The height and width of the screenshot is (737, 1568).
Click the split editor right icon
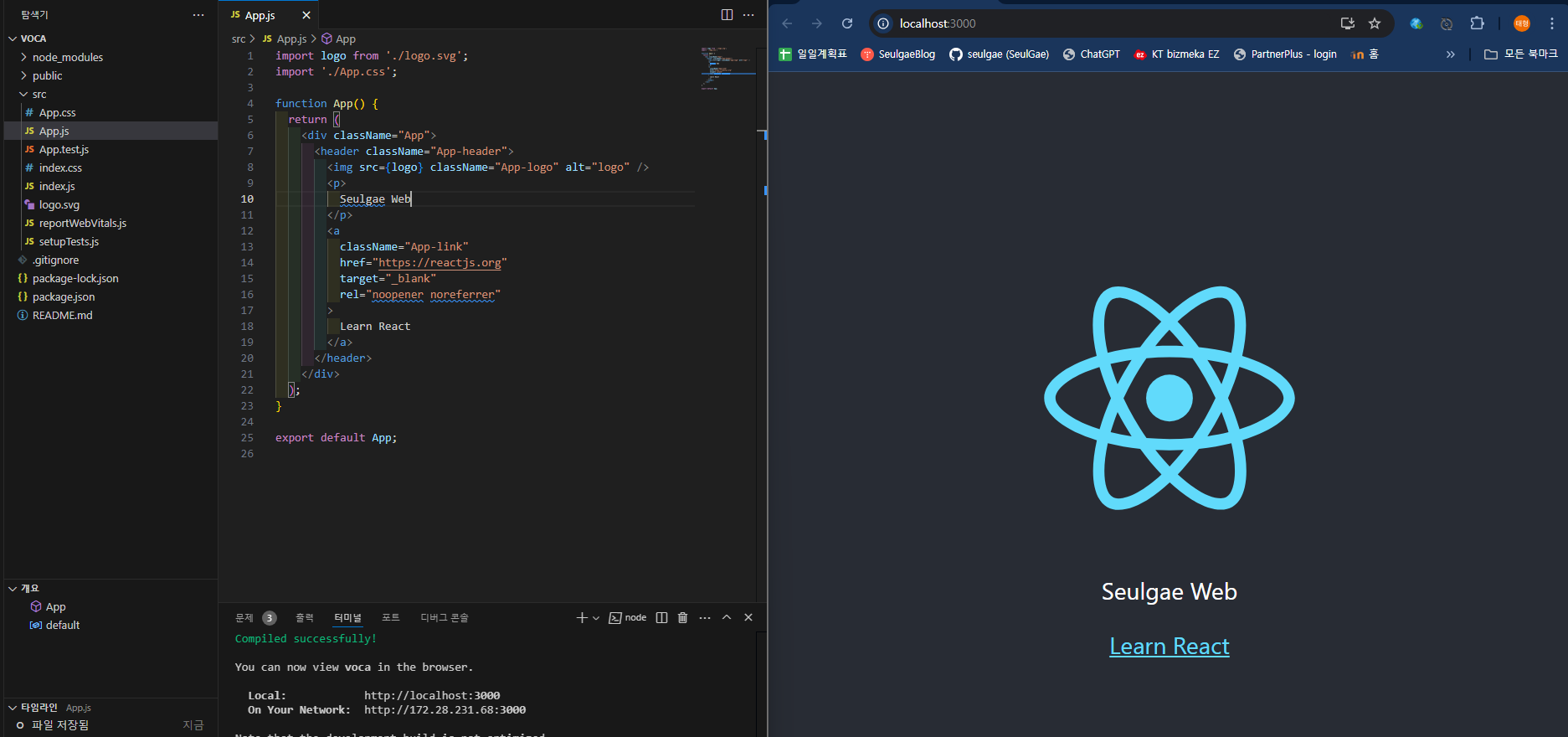pyautogui.click(x=727, y=15)
